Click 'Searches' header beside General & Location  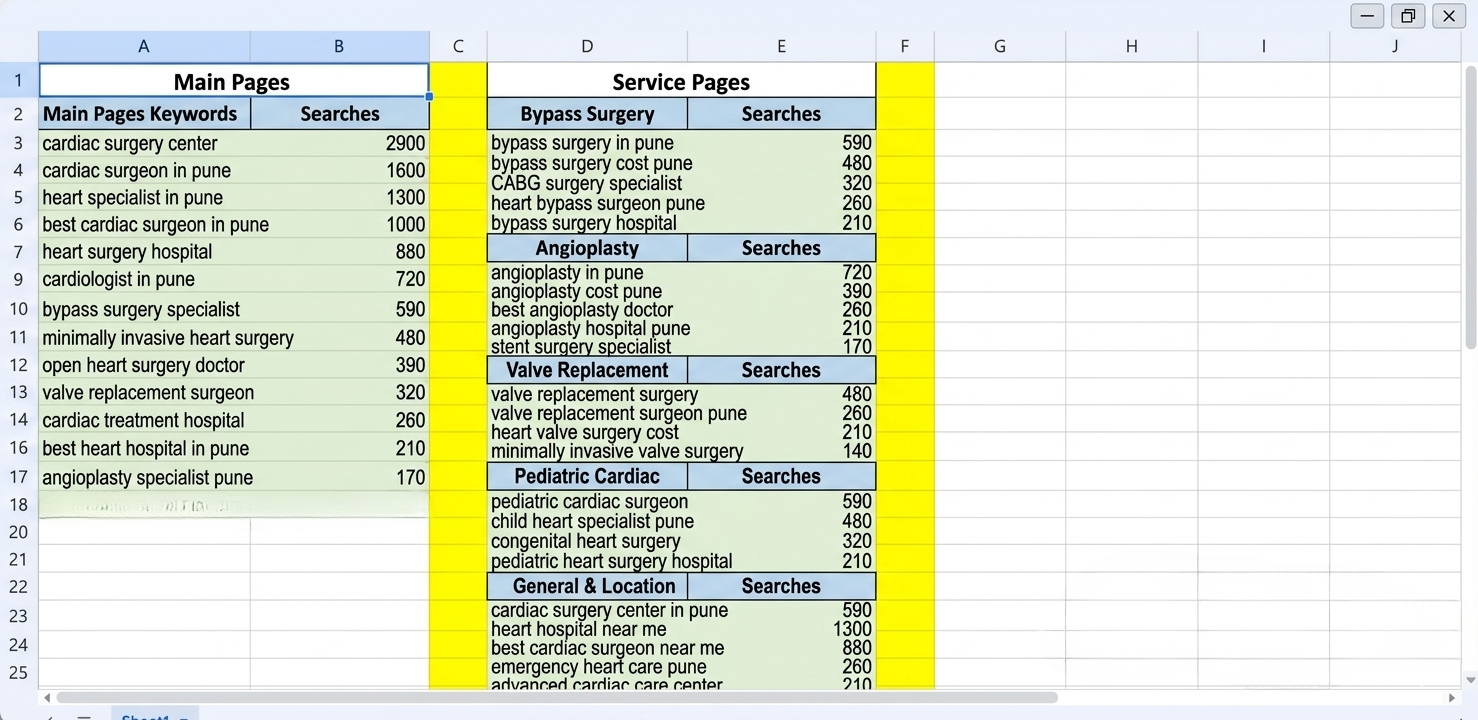point(781,586)
